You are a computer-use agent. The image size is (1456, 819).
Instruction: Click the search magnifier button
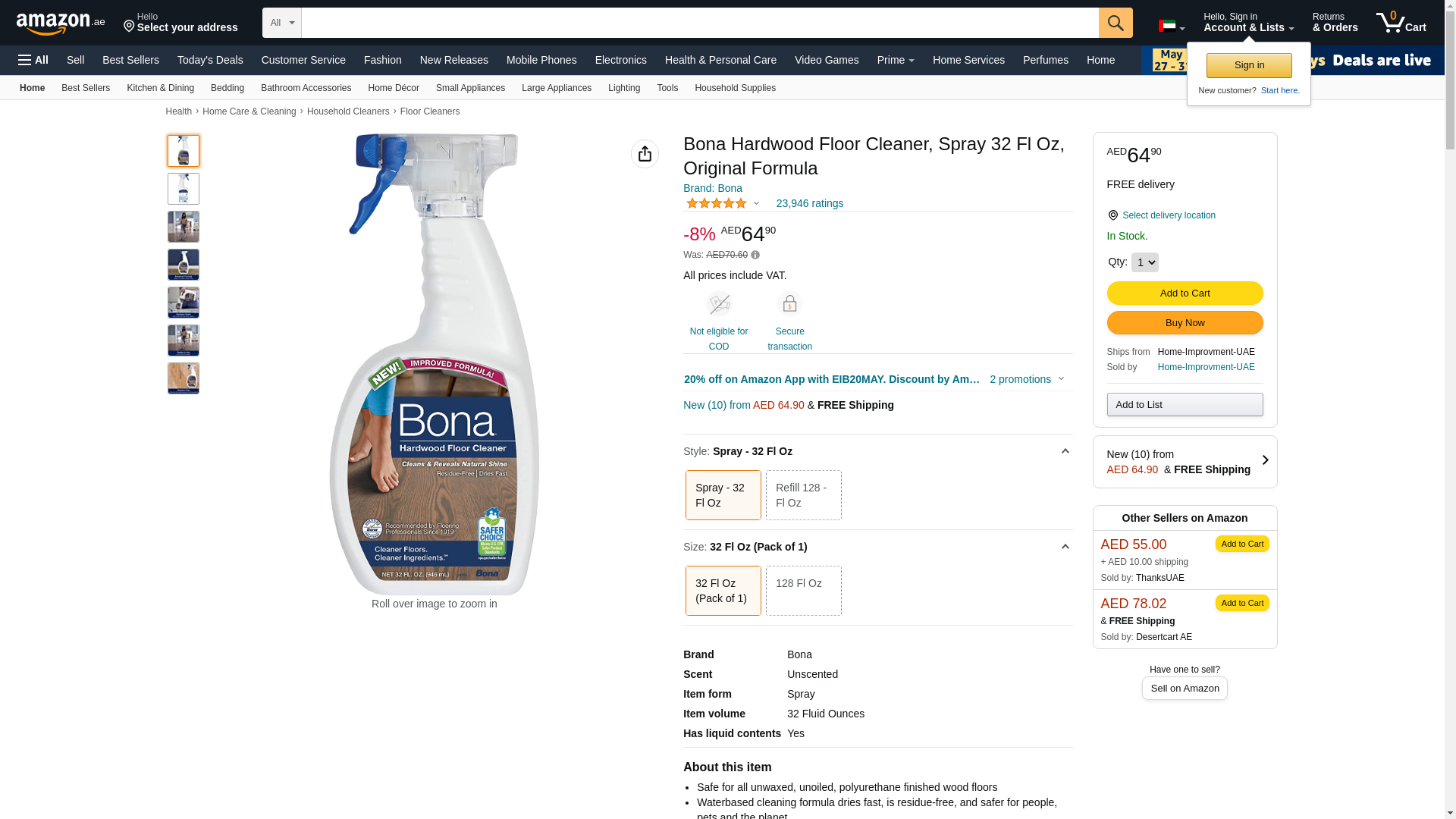[1115, 23]
